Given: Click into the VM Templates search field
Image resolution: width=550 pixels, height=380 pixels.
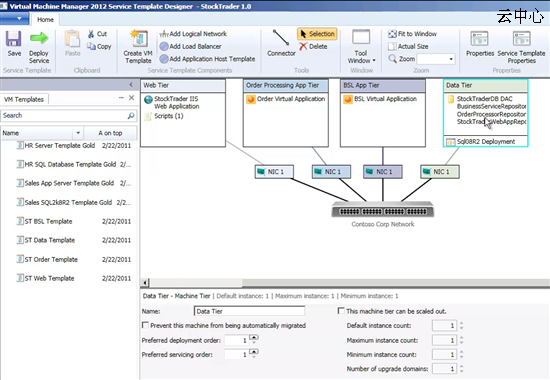Looking at the screenshot, I should [64, 115].
